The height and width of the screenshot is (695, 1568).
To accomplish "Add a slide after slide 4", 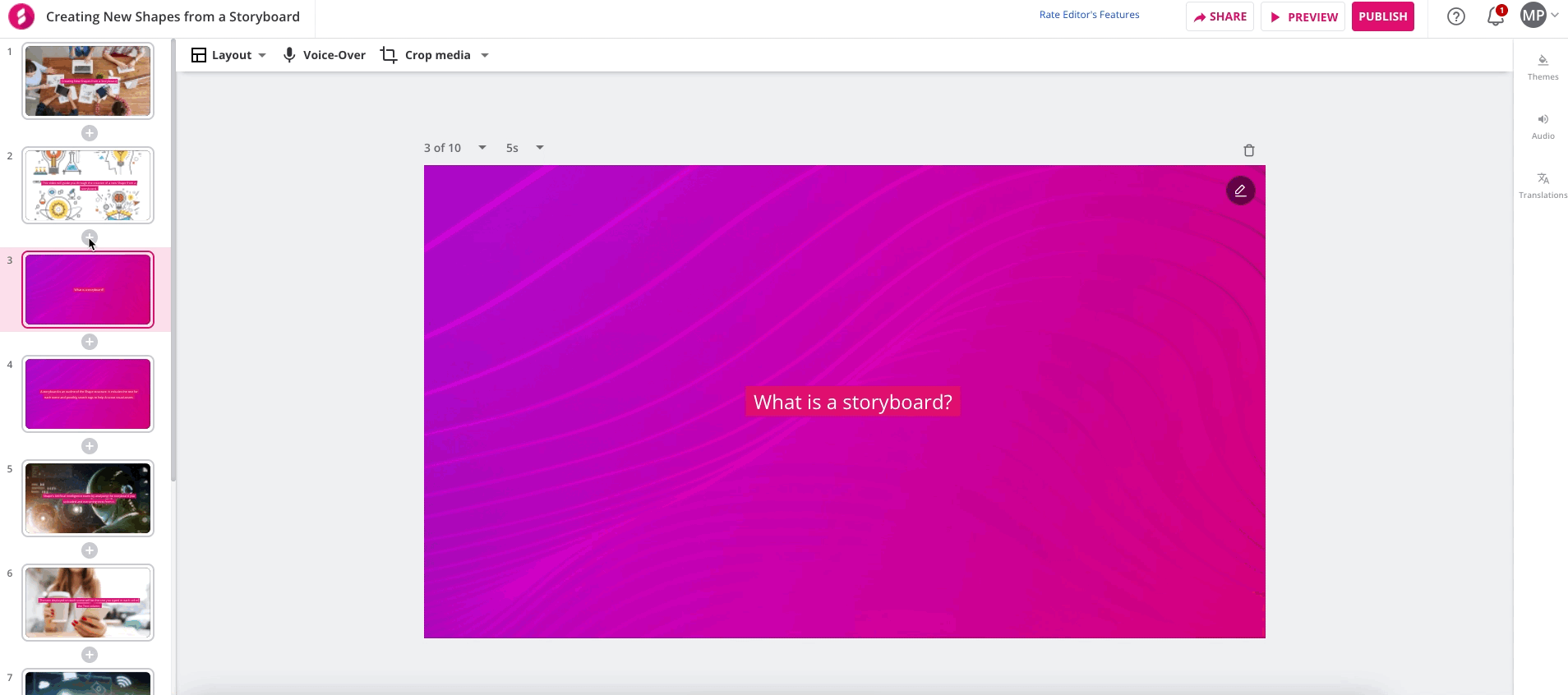I will point(90,446).
